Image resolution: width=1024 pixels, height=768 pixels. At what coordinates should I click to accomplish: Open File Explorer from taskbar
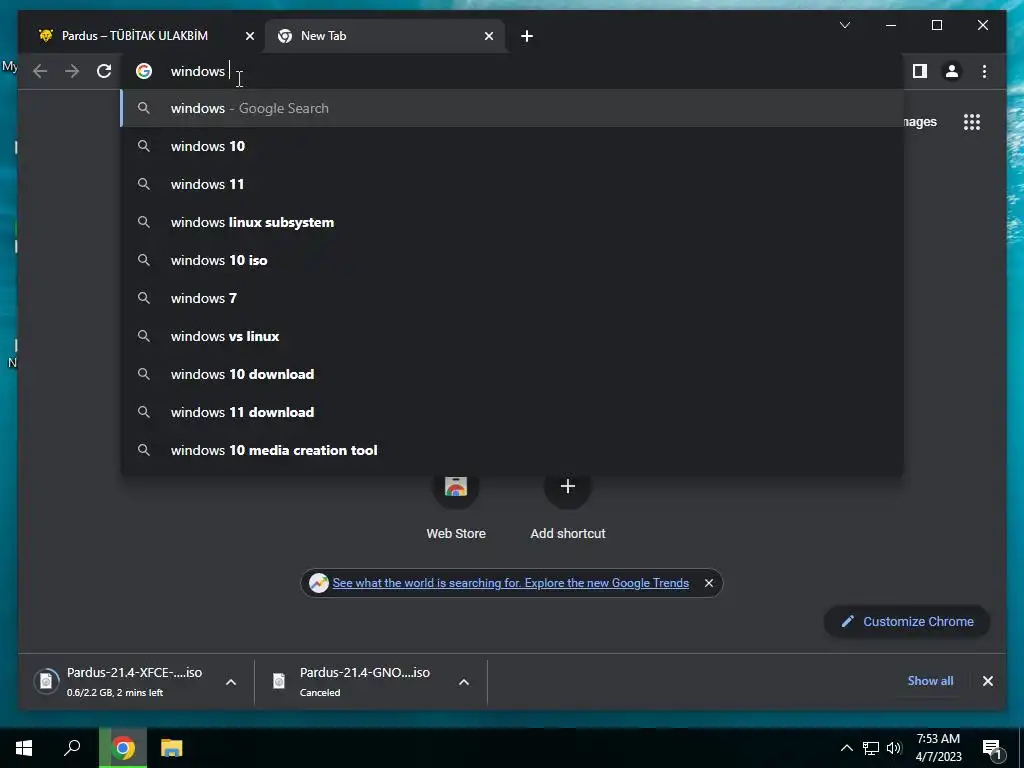coord(171,748)
